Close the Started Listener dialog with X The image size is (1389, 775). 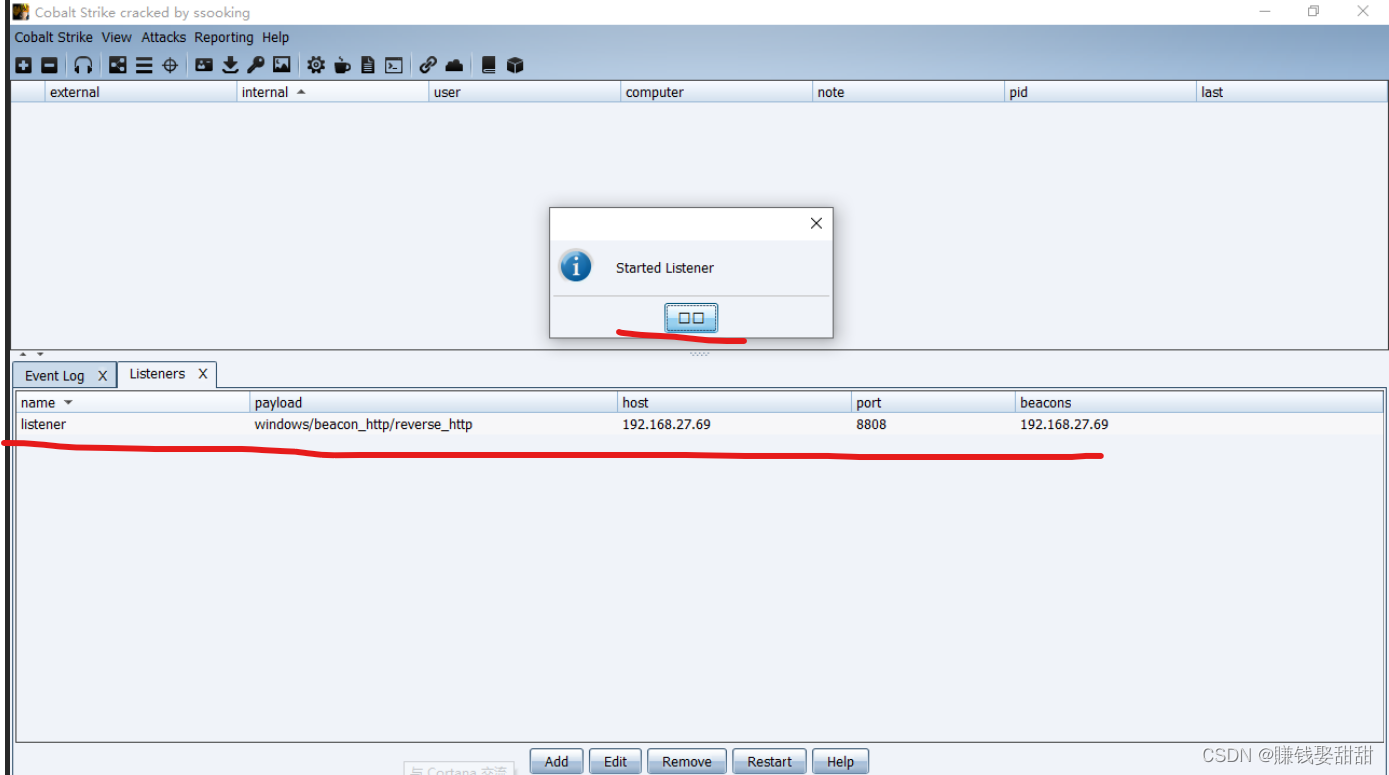click(816, 223)
